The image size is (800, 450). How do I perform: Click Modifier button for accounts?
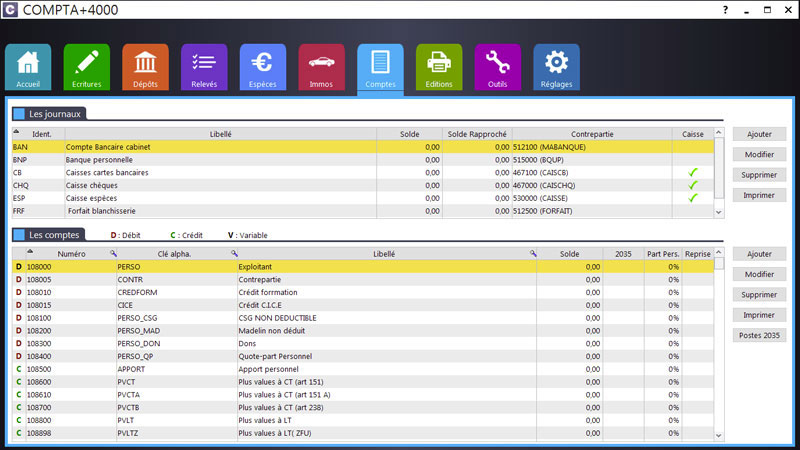tap(759, 274)
